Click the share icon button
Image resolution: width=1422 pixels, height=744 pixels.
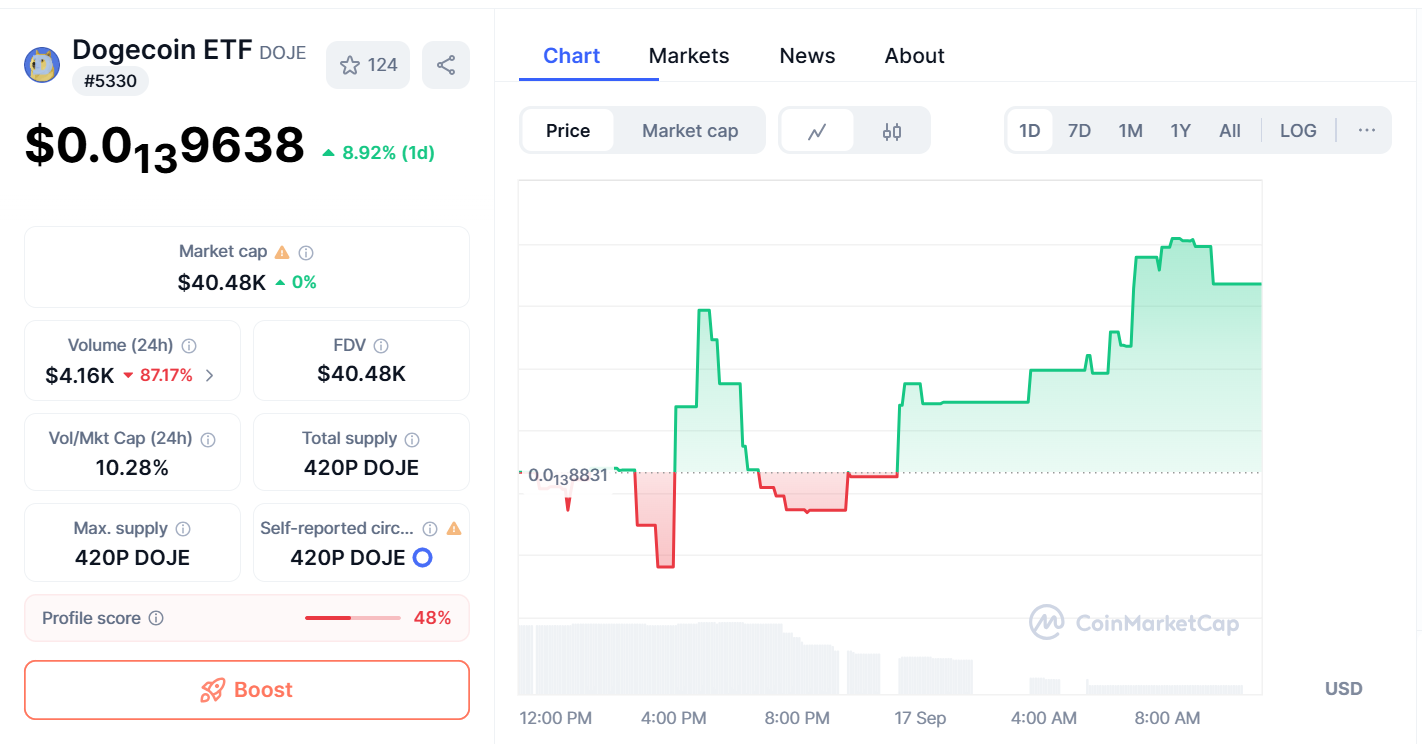pos(446,65)
